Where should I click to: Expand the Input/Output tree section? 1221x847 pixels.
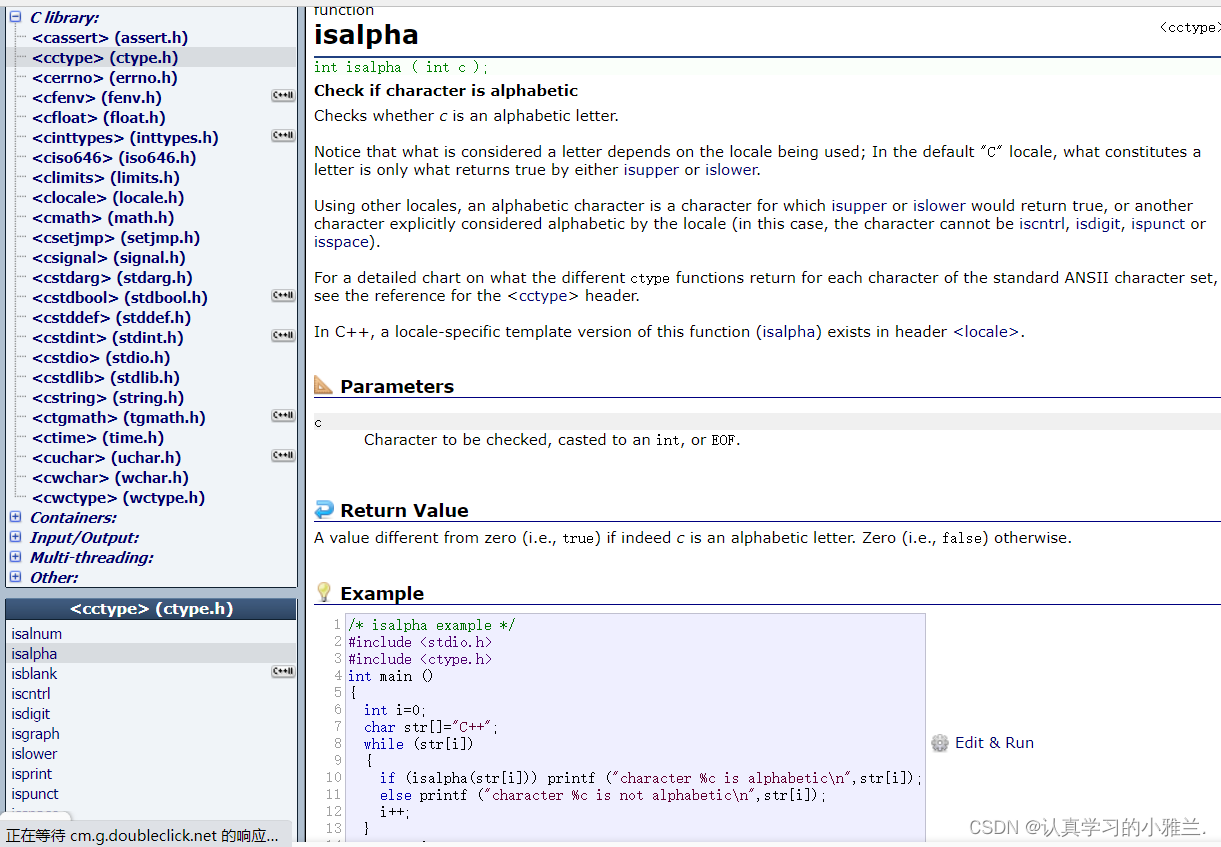click(x=15, y=537)
